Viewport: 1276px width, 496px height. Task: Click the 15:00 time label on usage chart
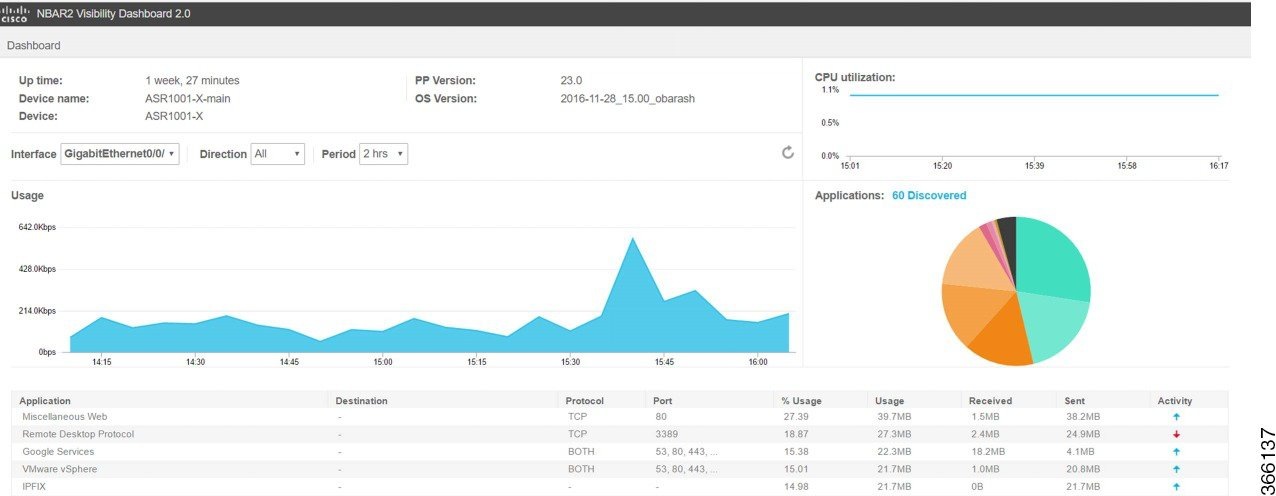point(383,361)
